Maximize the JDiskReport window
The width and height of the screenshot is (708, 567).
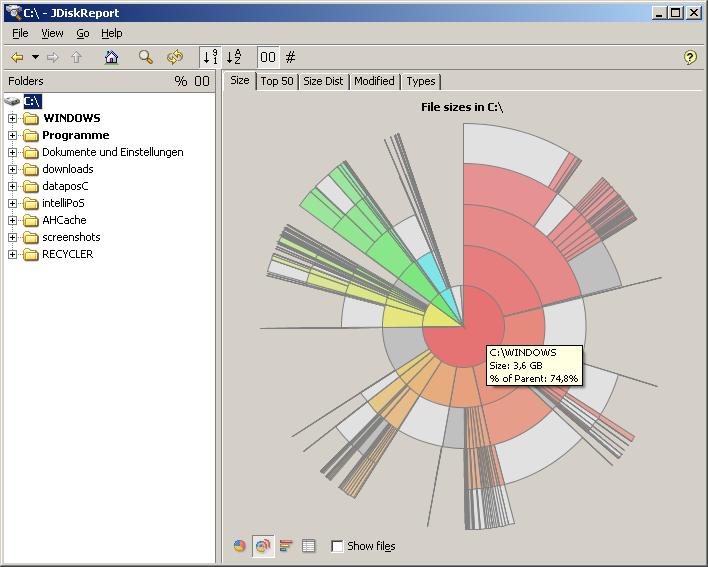pyautogui.click(x=676, y=13)
